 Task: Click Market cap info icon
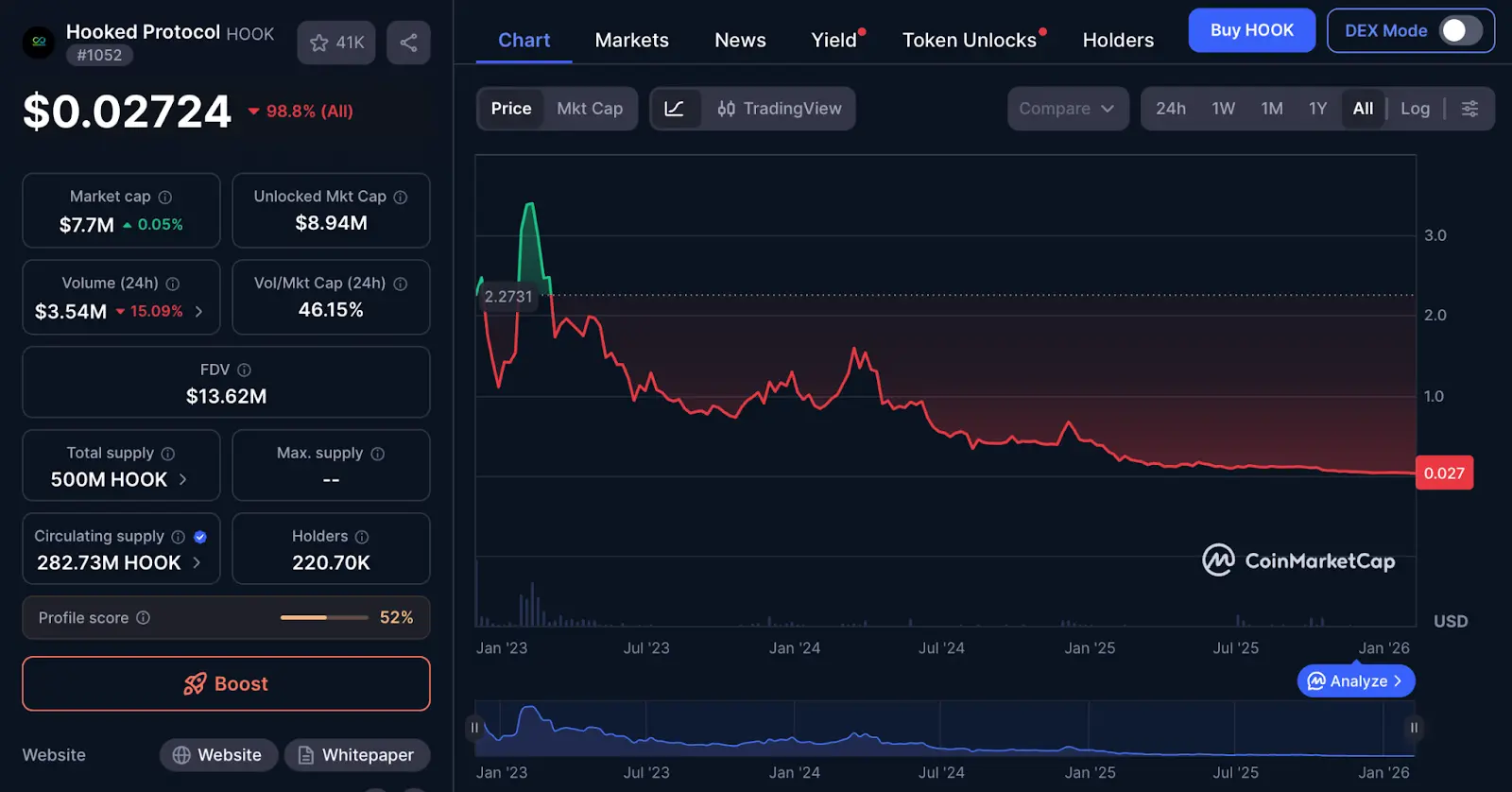[x=165, y=198]
